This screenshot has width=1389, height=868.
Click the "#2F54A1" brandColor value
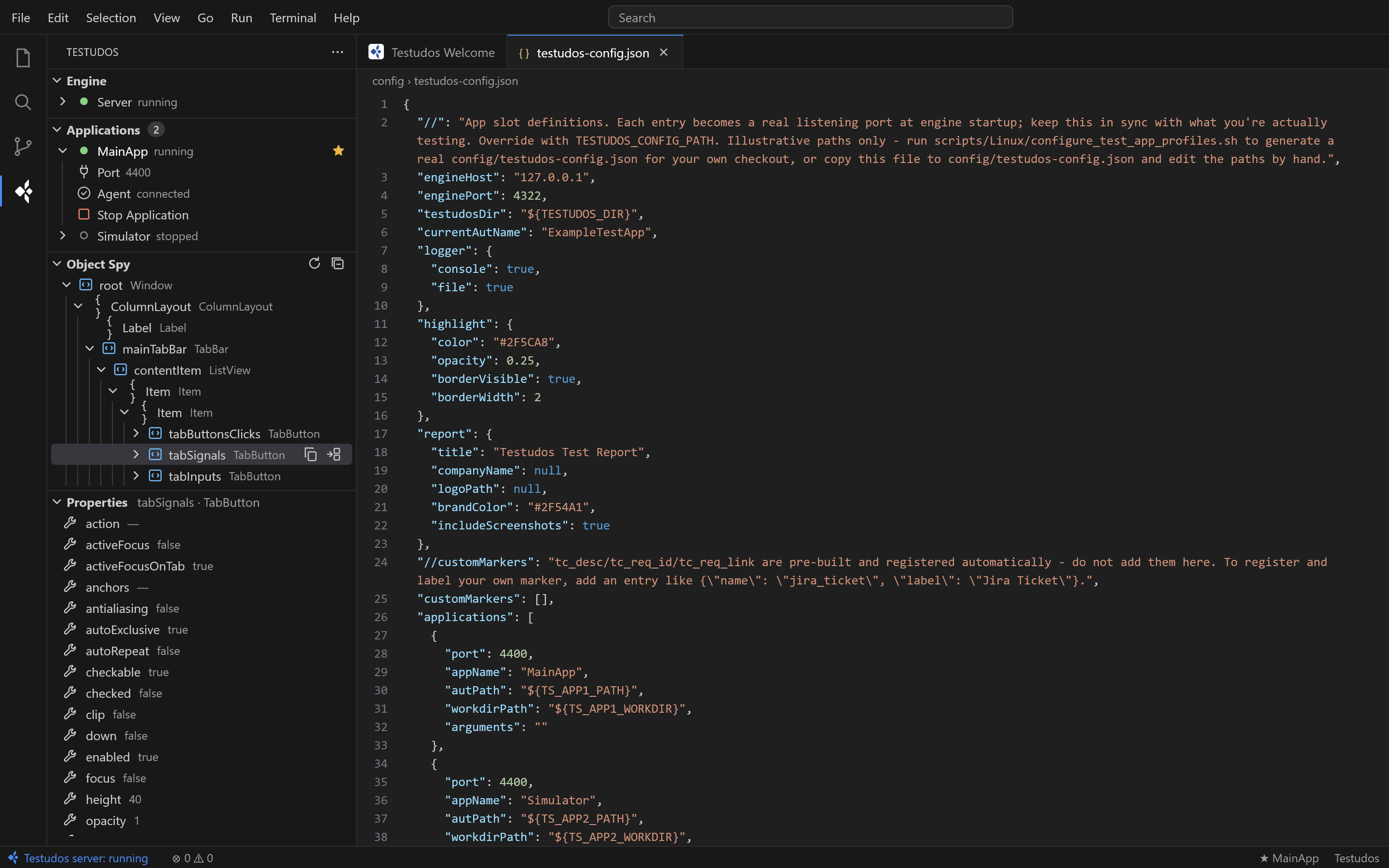pos(558,507)
